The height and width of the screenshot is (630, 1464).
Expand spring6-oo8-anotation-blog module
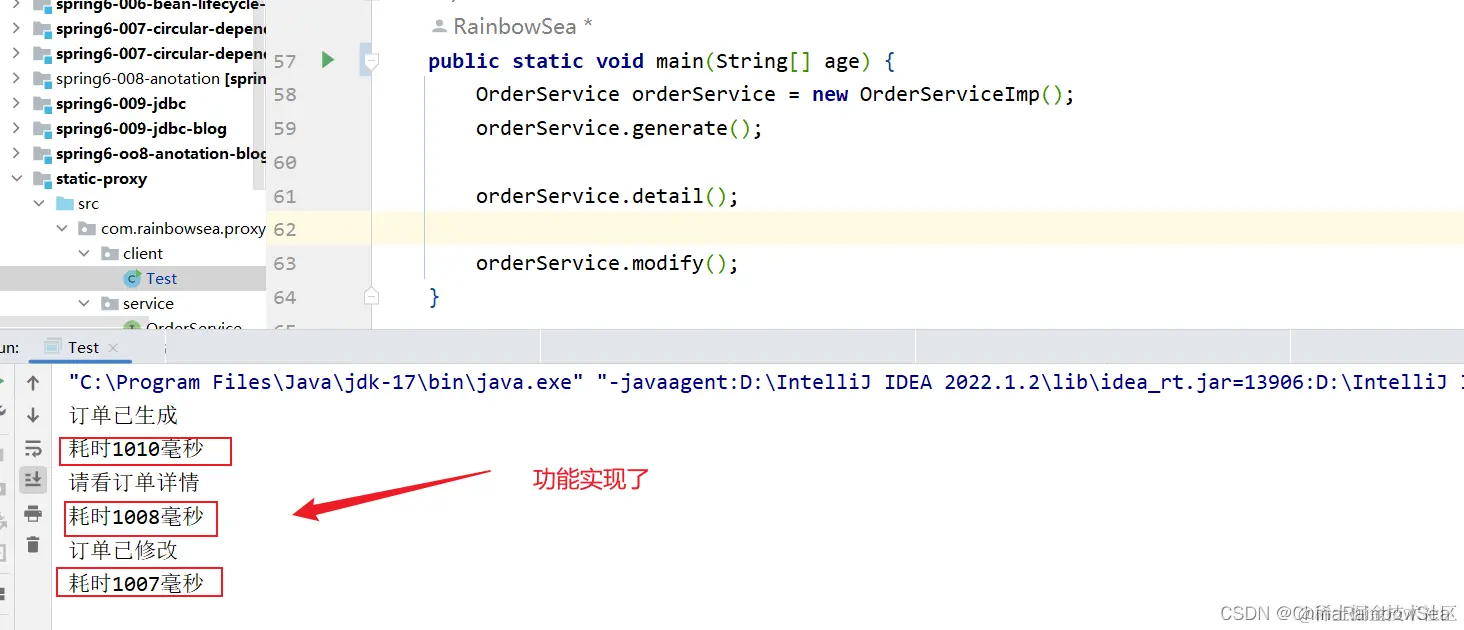coord(16,154)
